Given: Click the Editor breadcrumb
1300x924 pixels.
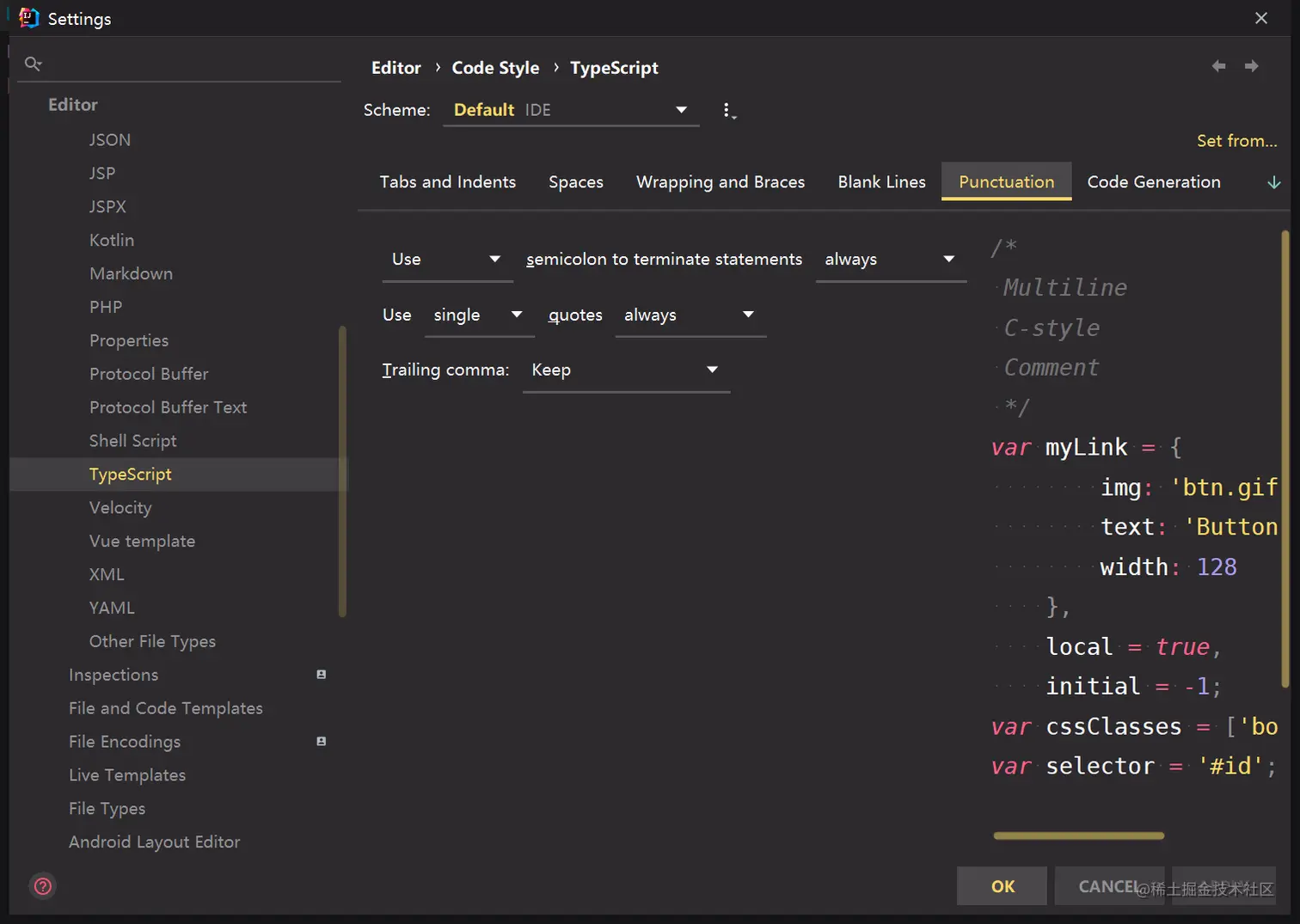Looking at the screenshot, I should click(x=396, y=68).
